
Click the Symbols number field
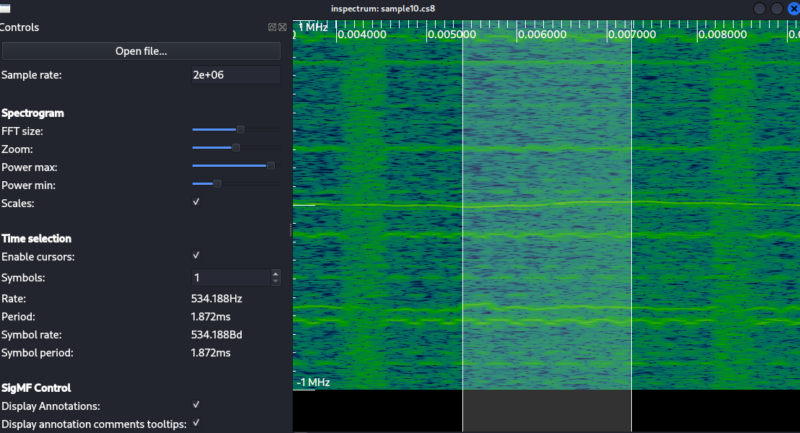tap(231, 277)
